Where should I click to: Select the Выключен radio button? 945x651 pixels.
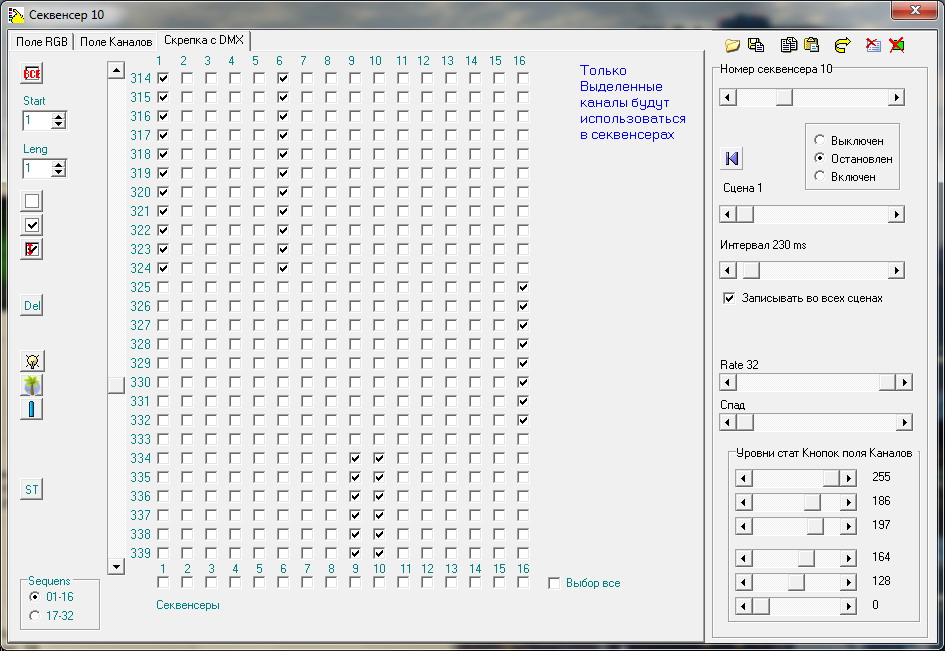(x=819, y=140)
